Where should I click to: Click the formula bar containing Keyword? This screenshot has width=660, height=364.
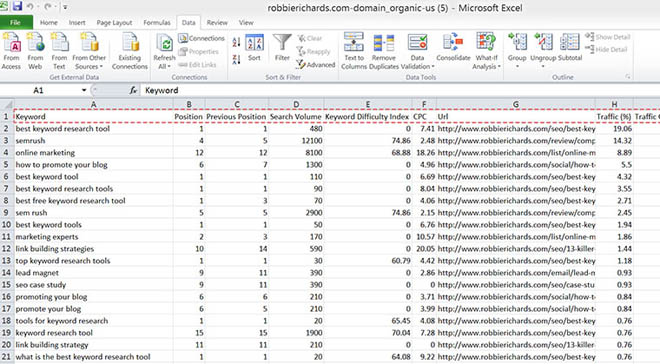coord(400,90)
